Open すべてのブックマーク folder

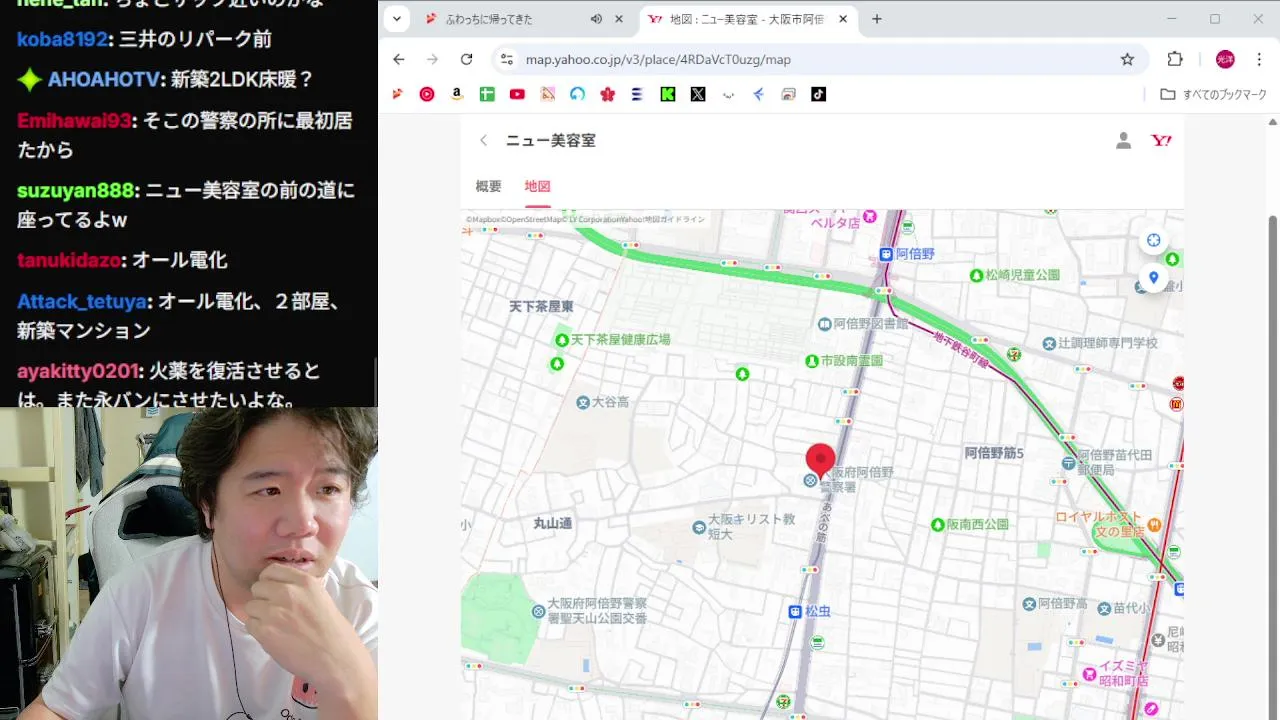coord(1213,94)
